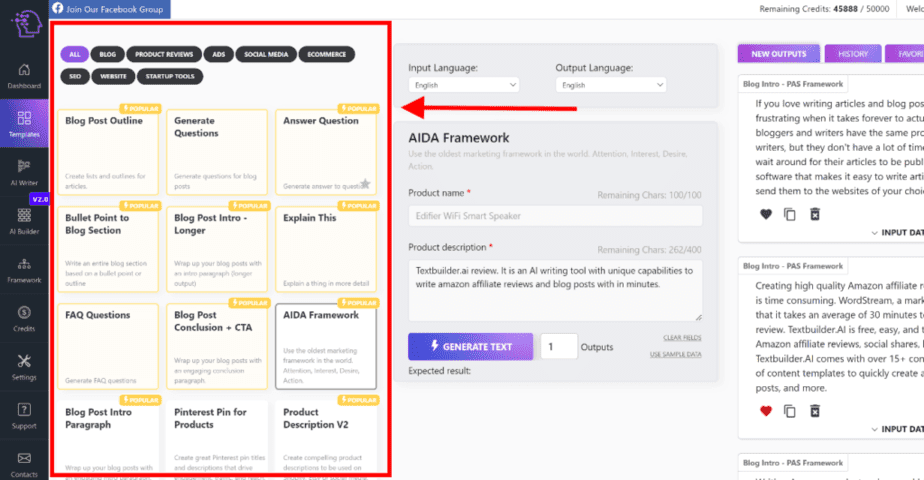Open the Explain This template

(x=326, y=249)
